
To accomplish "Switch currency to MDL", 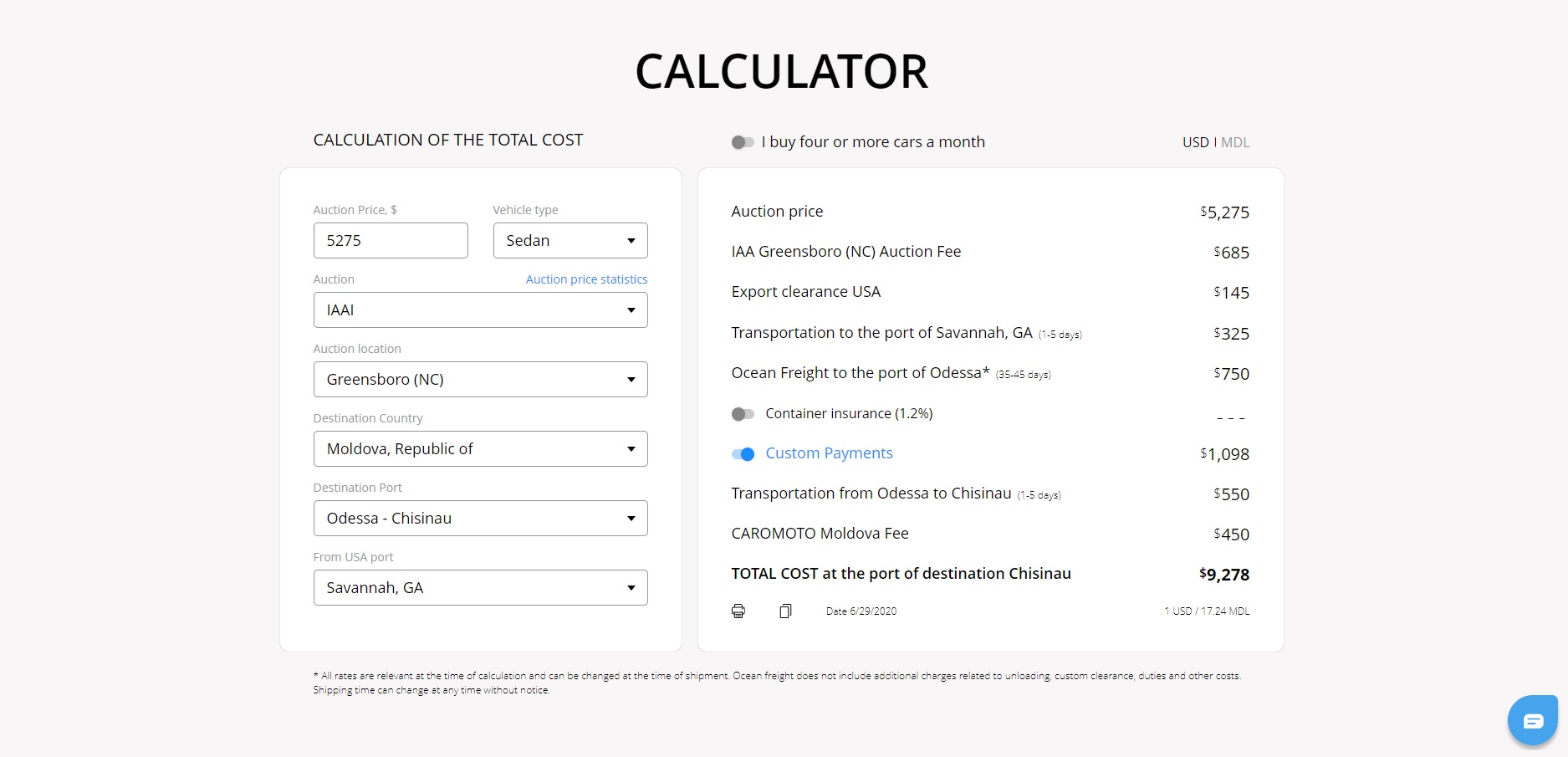I will coord(1235,142).
